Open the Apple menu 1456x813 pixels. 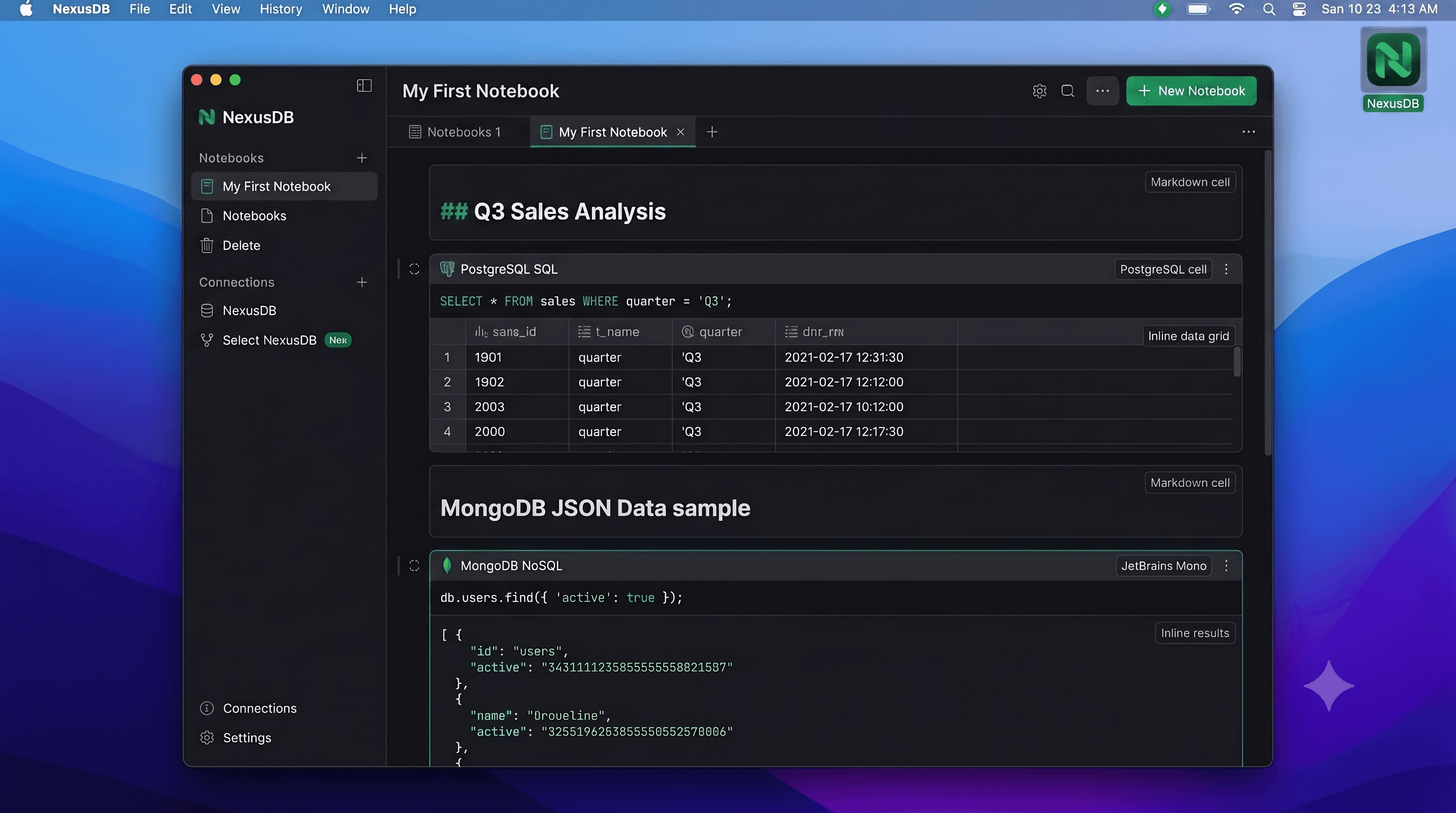coord(25,9)
